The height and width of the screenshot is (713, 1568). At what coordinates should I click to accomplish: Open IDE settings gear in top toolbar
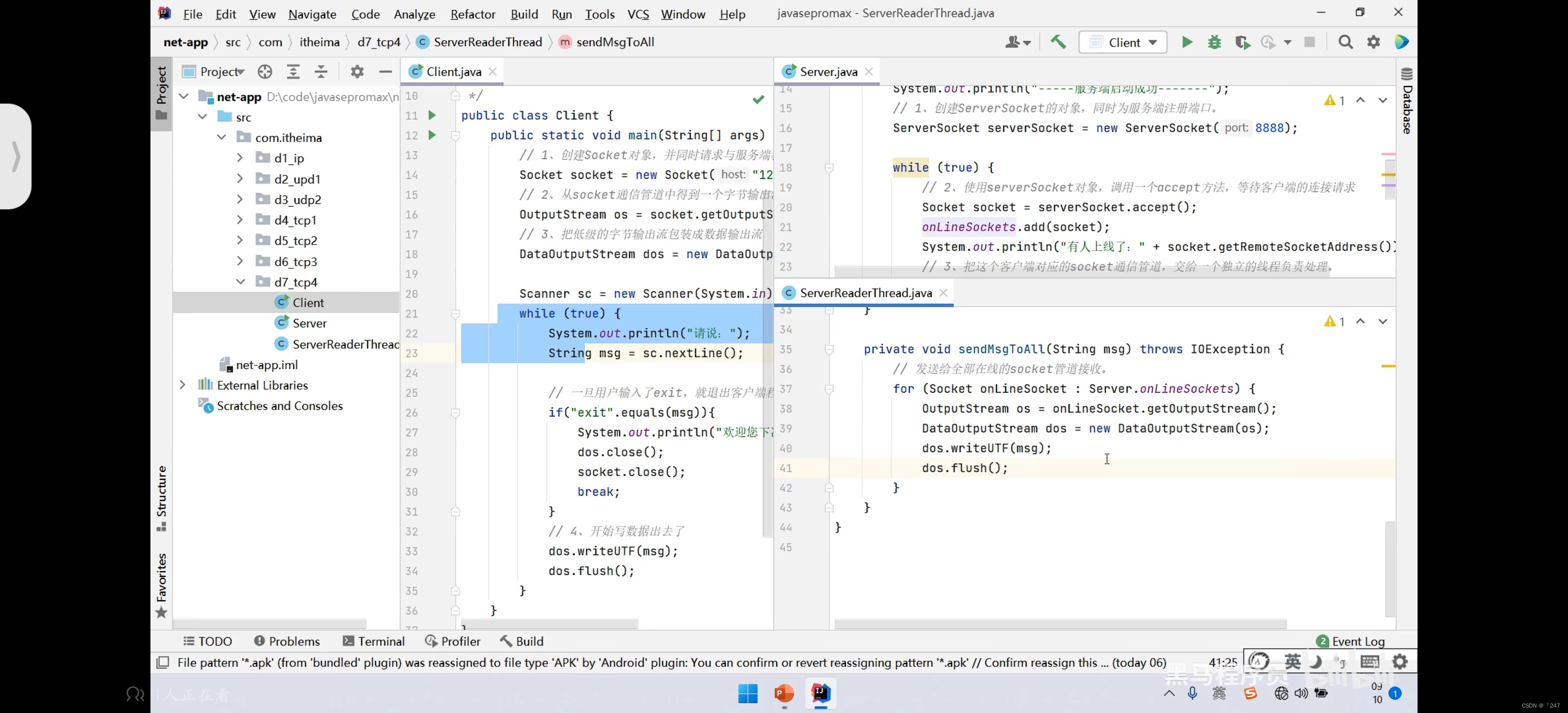(1373, 42)
